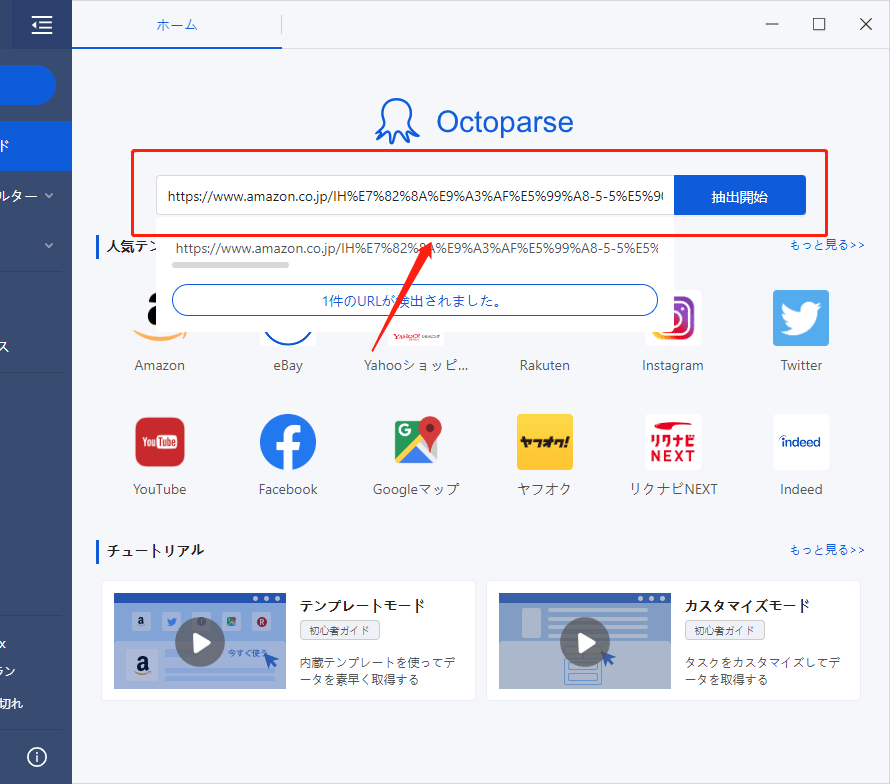The height and width of the screenshot is (784, 890).
Task: Play the テンプレートモード tutorial video
Action: 200,642
